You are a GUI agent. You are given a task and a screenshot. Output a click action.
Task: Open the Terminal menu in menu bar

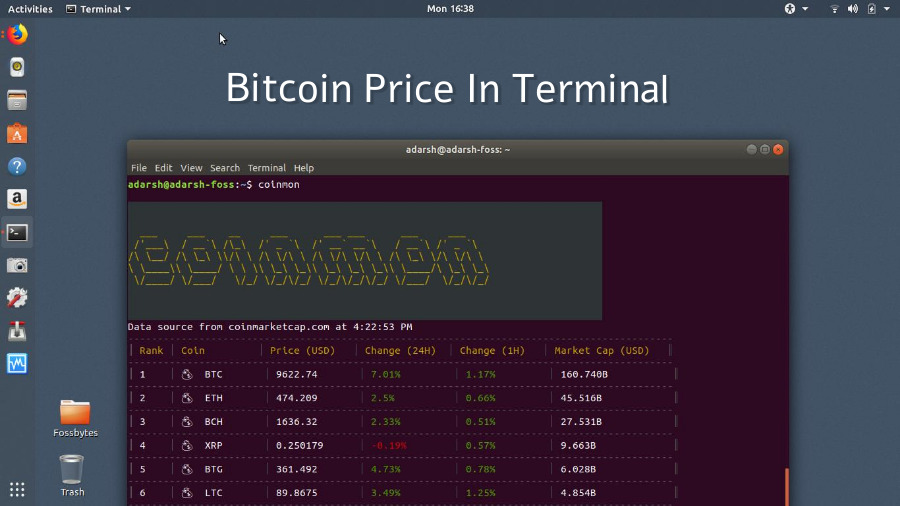click(267, 168)
